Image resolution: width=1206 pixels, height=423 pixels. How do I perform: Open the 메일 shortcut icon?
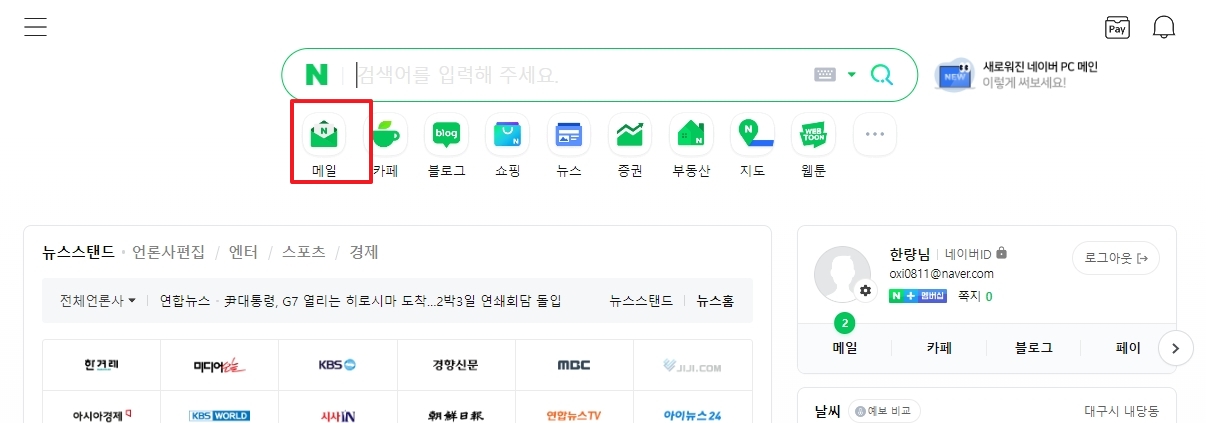[325, 134]
